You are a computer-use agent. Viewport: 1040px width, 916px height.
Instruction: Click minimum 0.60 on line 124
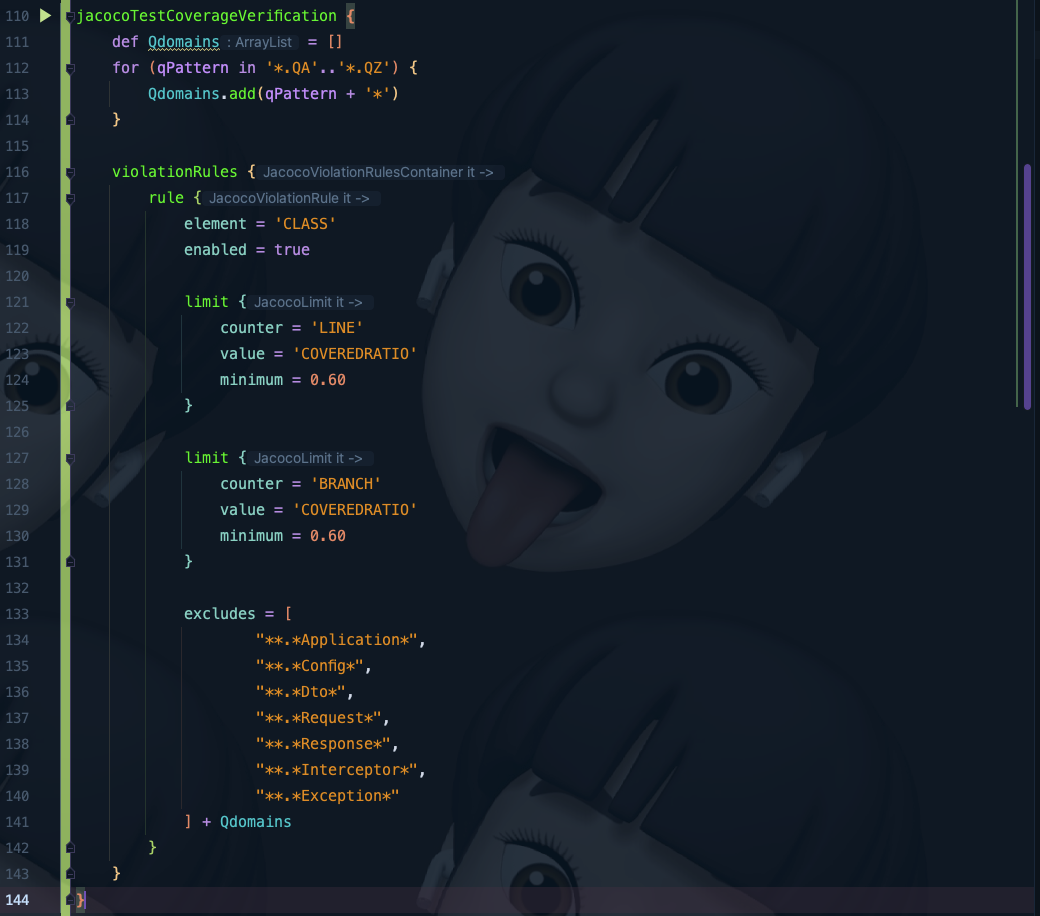point(328,380)
